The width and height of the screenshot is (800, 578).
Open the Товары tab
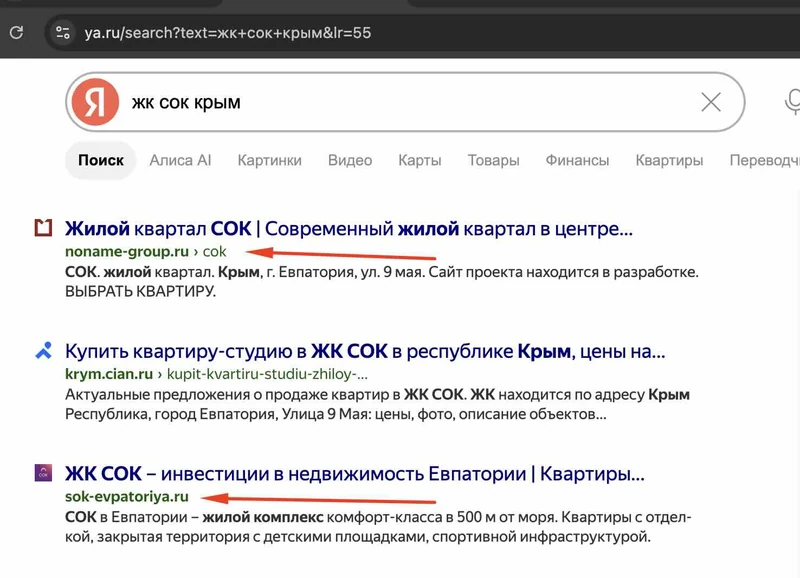[x=493, y=160]
